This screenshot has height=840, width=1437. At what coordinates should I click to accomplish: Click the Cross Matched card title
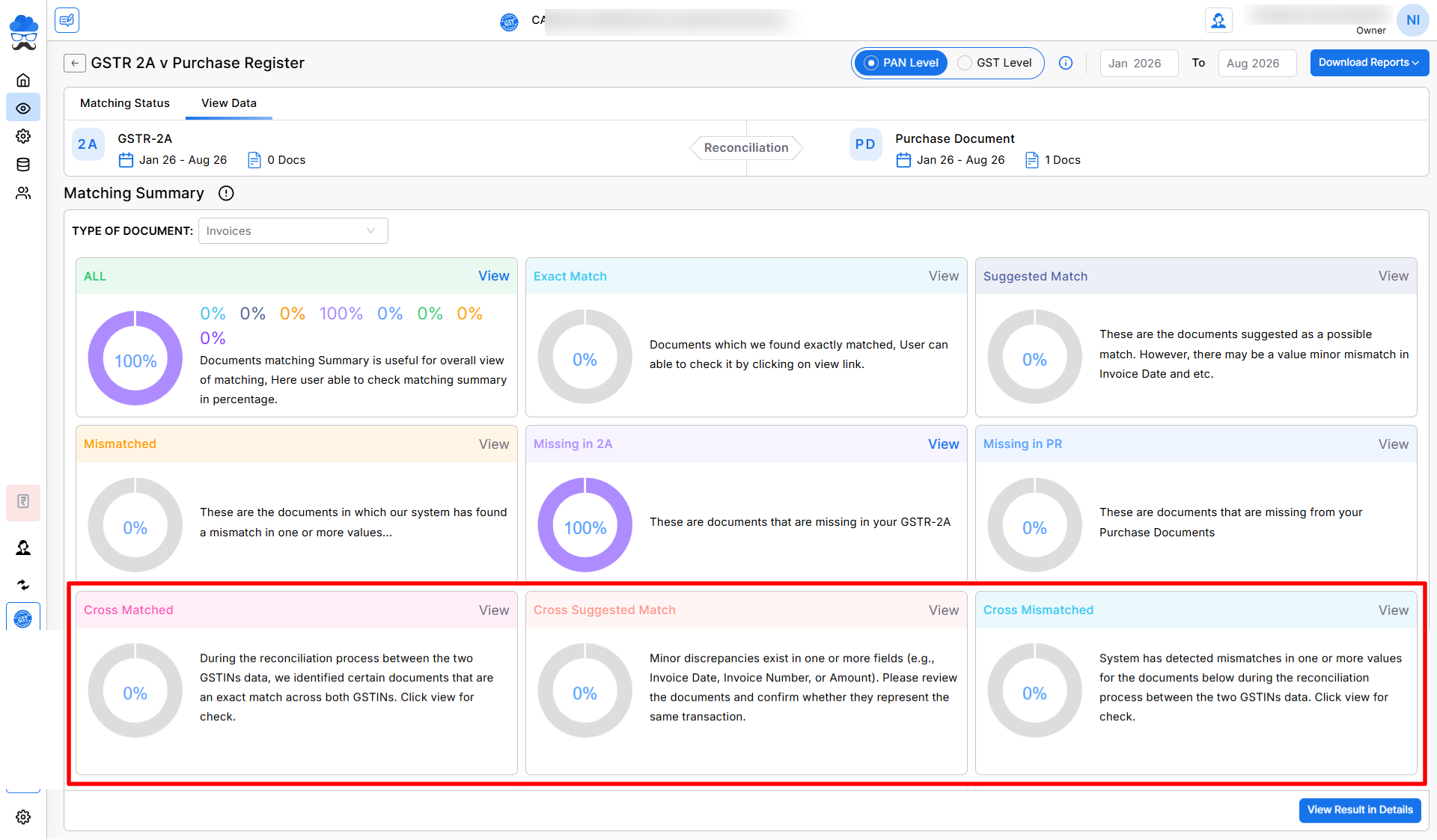click(x=129, y=610)
